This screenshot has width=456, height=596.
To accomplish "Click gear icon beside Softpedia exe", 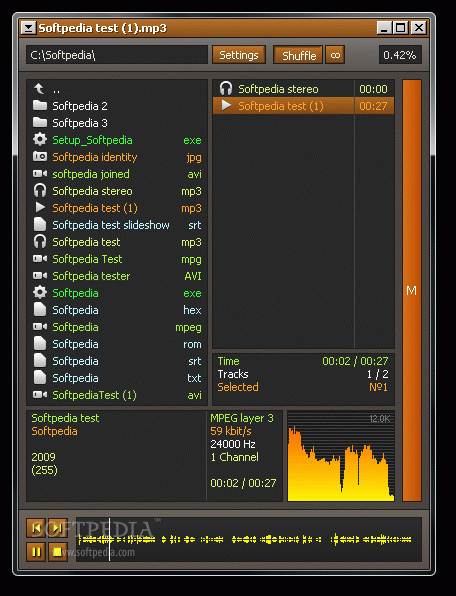I will pos(40,293).
